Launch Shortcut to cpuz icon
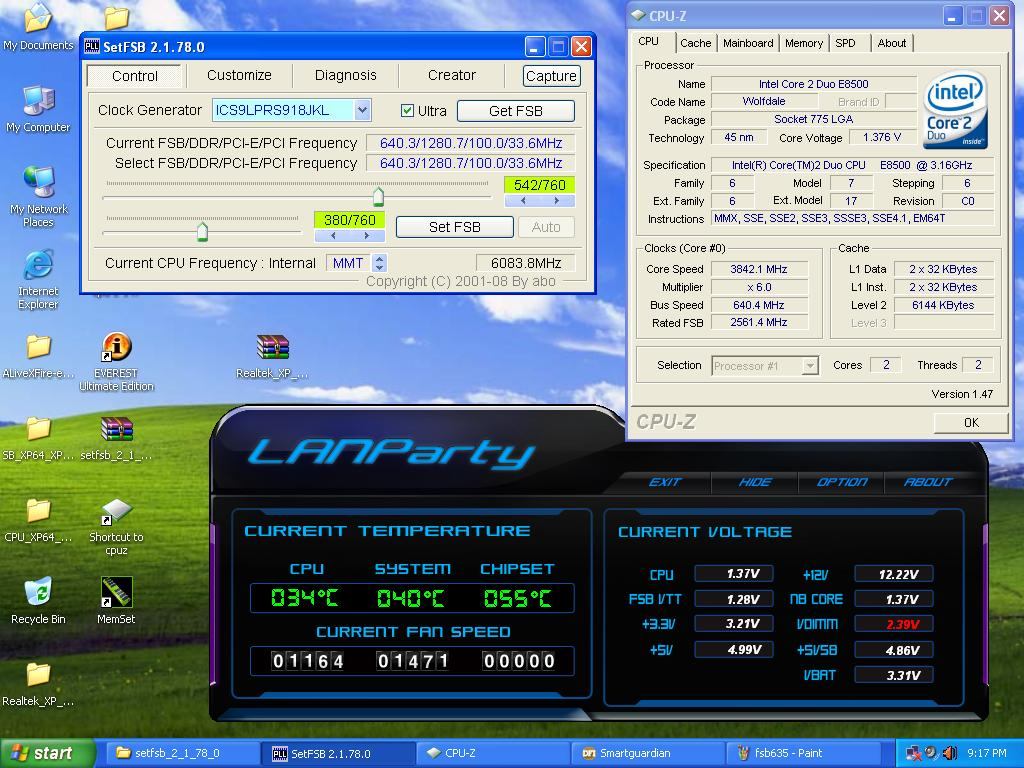Image resolution: width=1024 pixels, height=768 pixels. (x=116, y=526)
